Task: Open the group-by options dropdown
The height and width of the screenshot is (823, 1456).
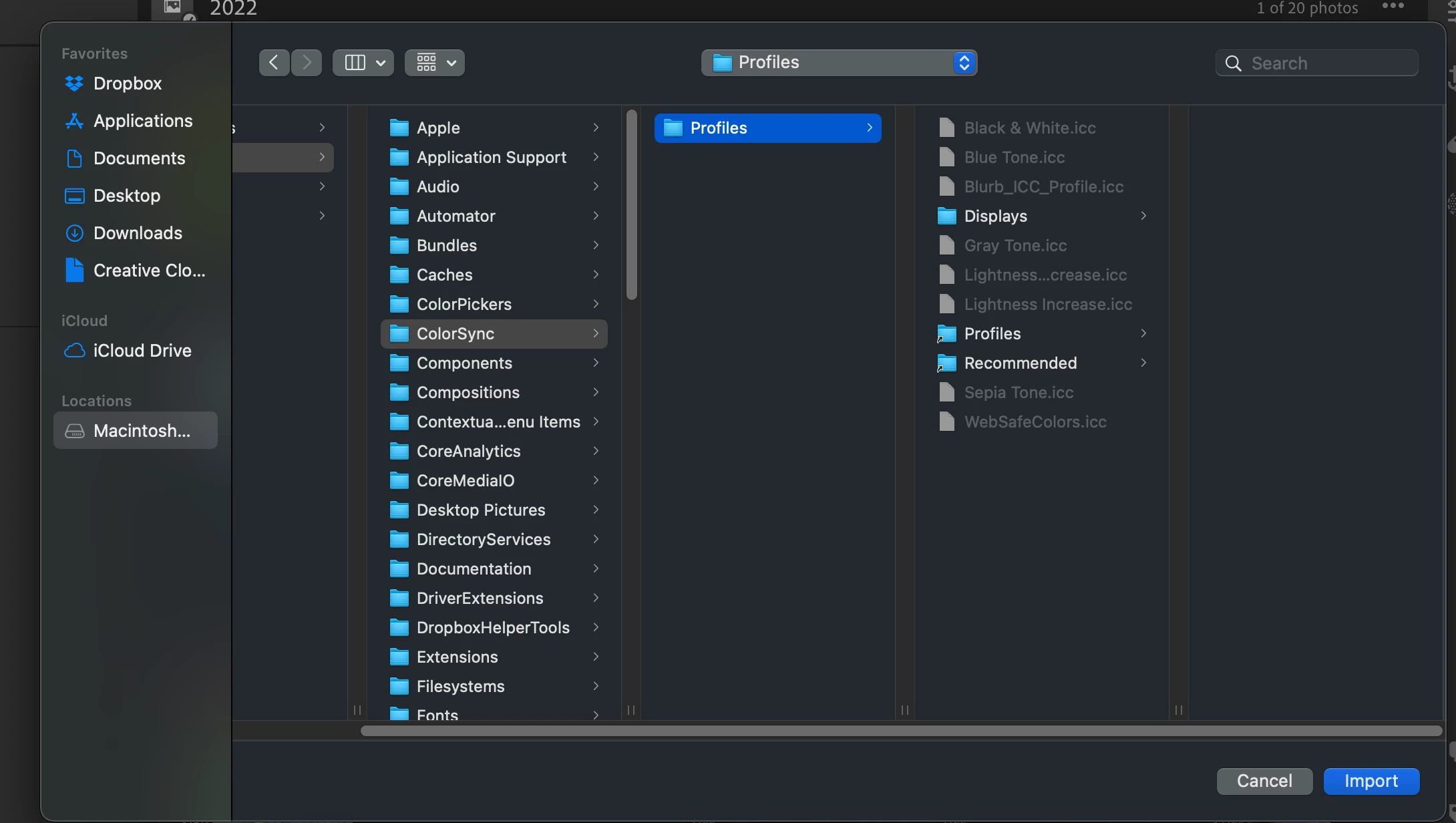Action: click(x=435, y=63)
